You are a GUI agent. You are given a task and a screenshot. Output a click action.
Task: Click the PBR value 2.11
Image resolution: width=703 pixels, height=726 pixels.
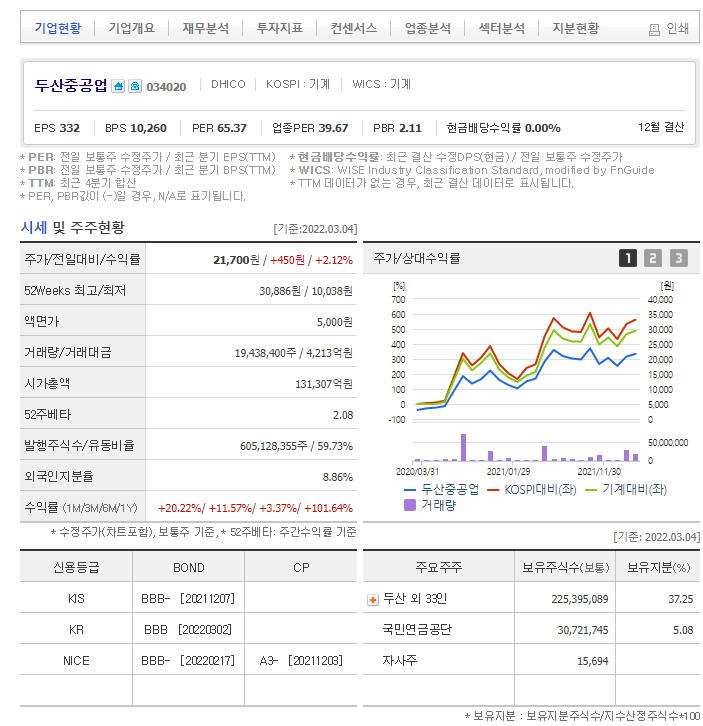coord(410,128)
